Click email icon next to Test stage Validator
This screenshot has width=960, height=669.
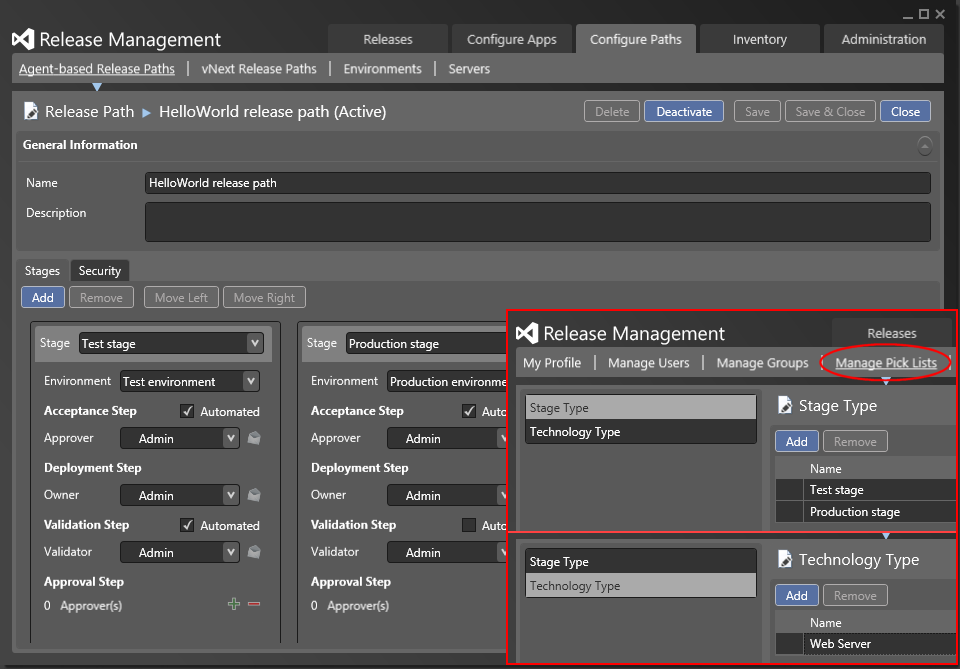254,551
